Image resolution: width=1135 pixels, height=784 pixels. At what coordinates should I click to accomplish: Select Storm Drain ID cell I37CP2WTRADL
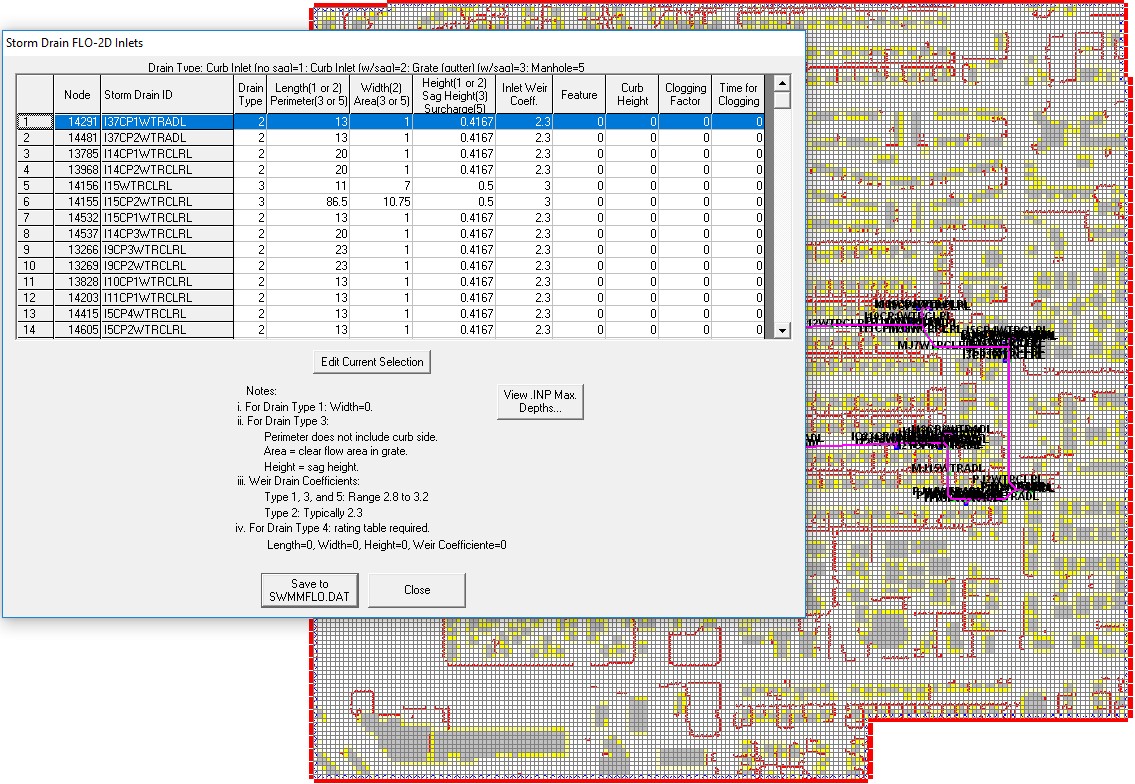(166, 138)
